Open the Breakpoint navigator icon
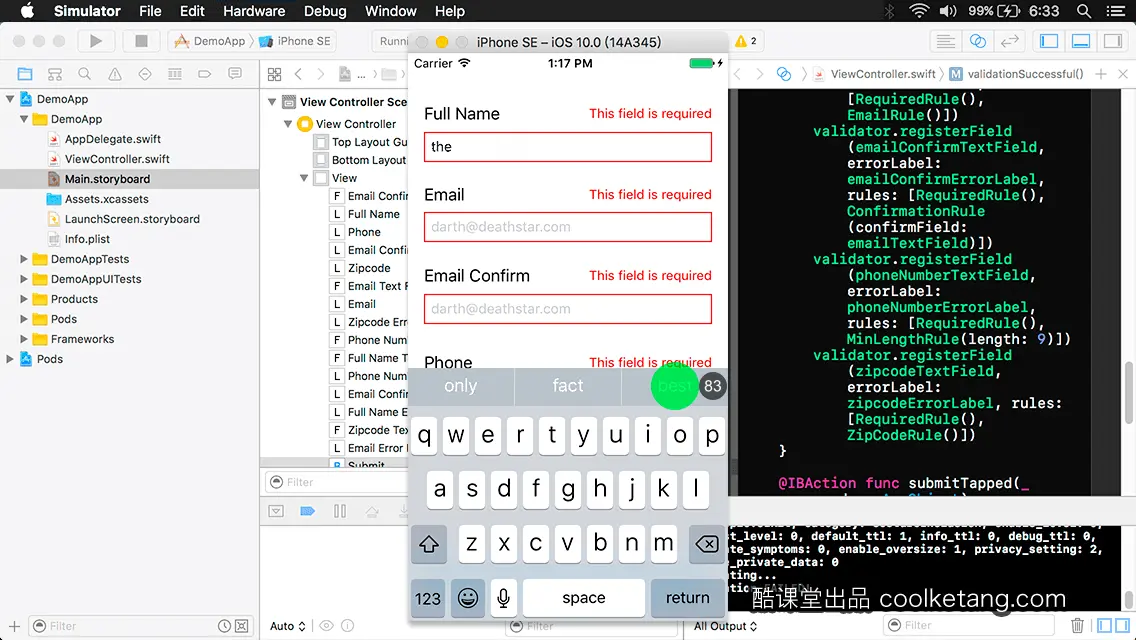This screenshot has height=640, width=1136. click(204, 74)
